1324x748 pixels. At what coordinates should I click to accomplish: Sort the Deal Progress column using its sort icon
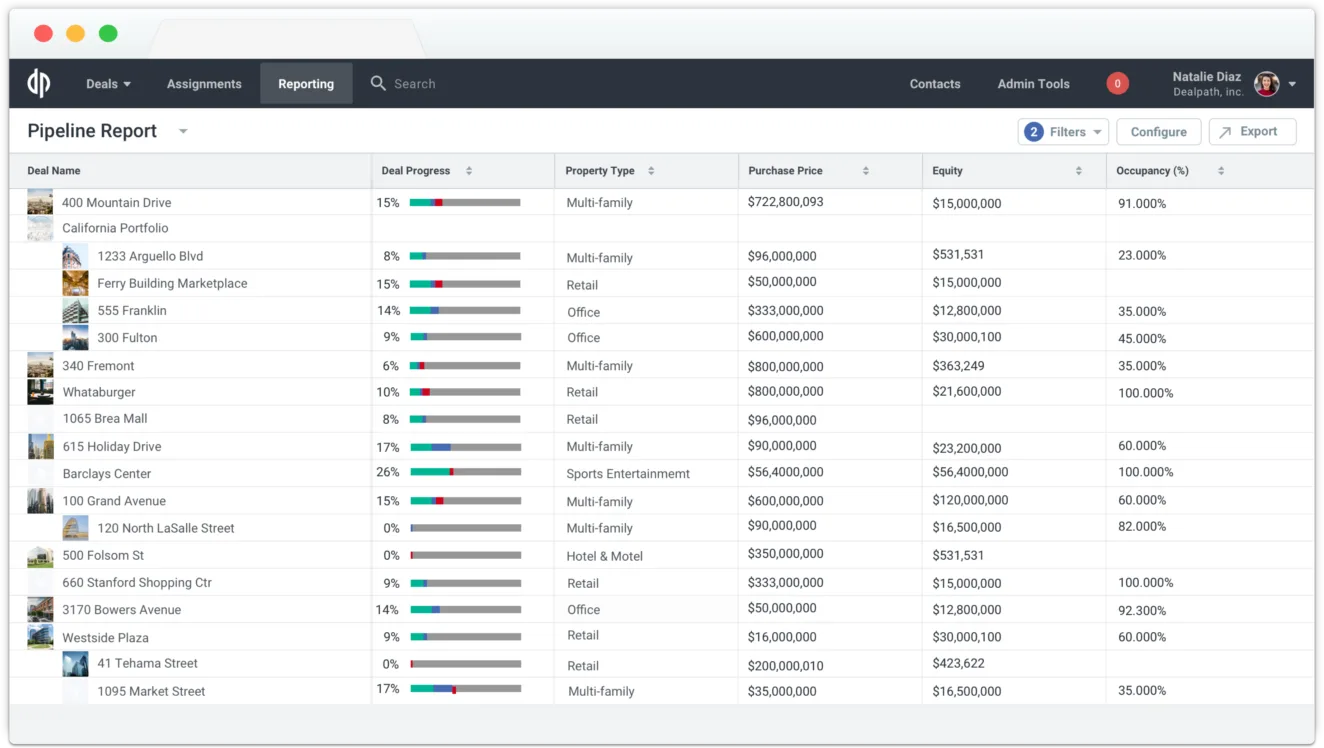coord(471,170)
